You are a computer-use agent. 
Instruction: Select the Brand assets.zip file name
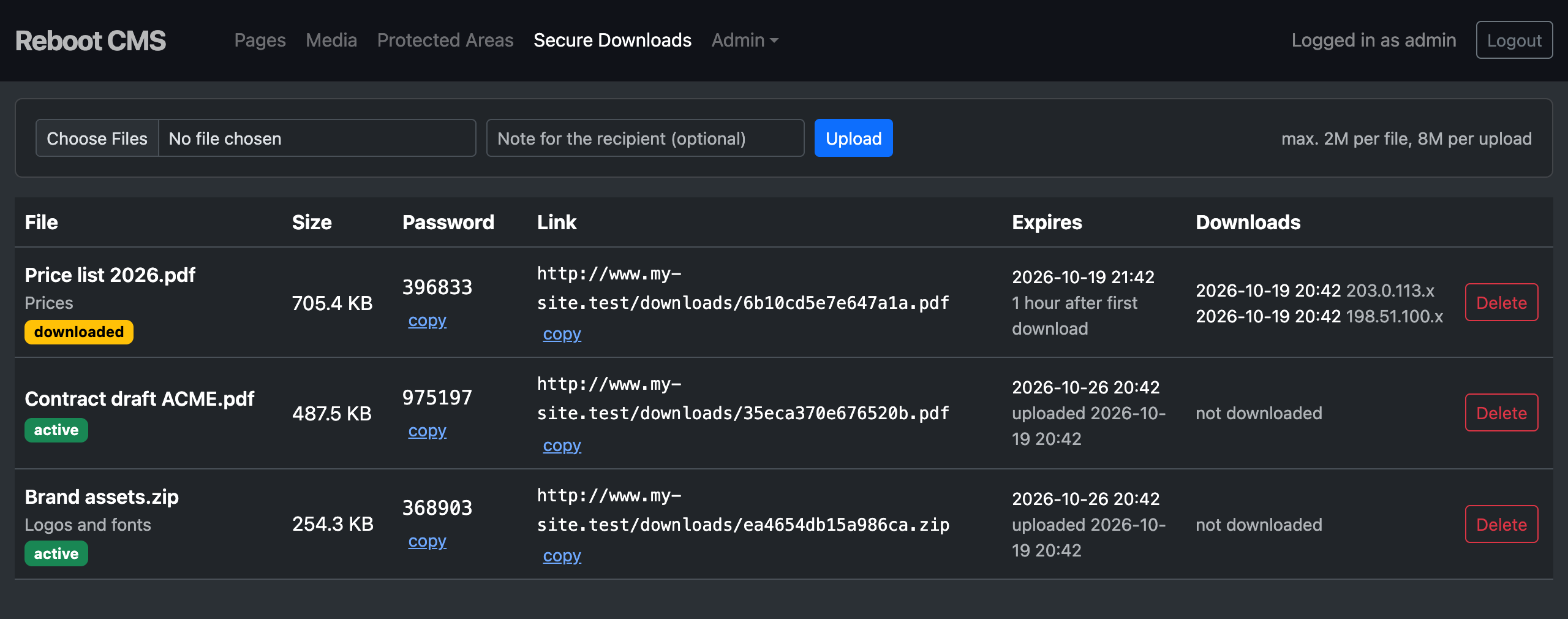pos(102,497)
